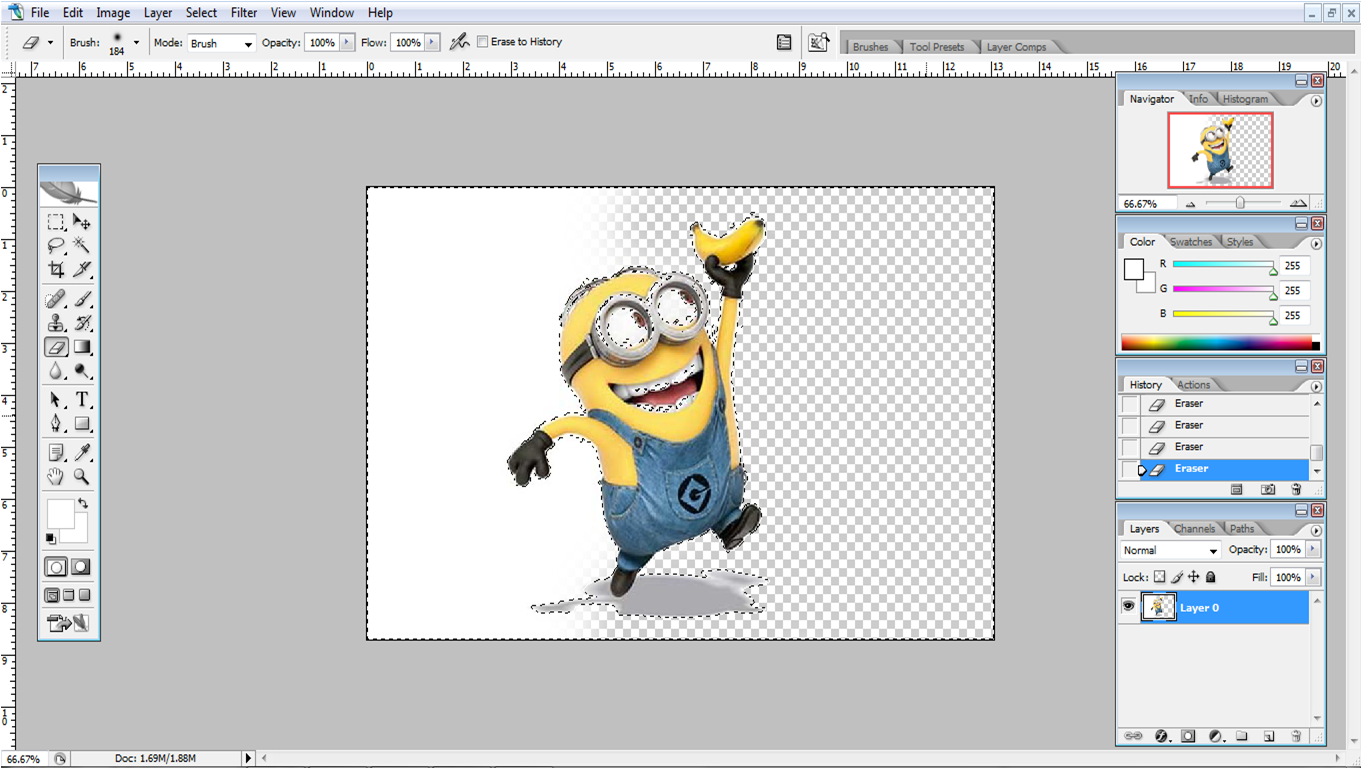Select the Dodge tool
Screen dimensions: 1362x769
[x=82, y=371]
